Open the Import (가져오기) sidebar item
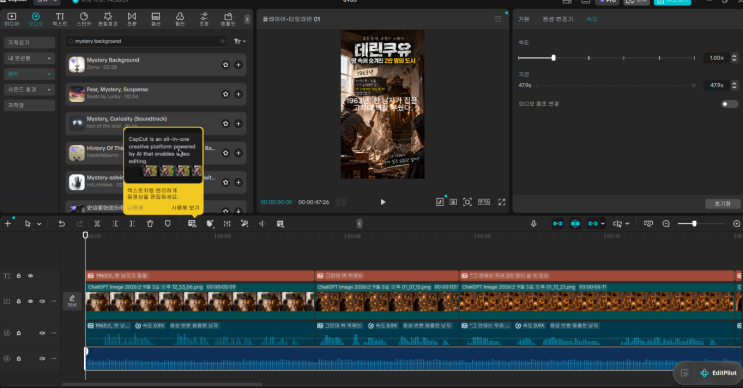The image size is (743, 388). tap(29, 43)
